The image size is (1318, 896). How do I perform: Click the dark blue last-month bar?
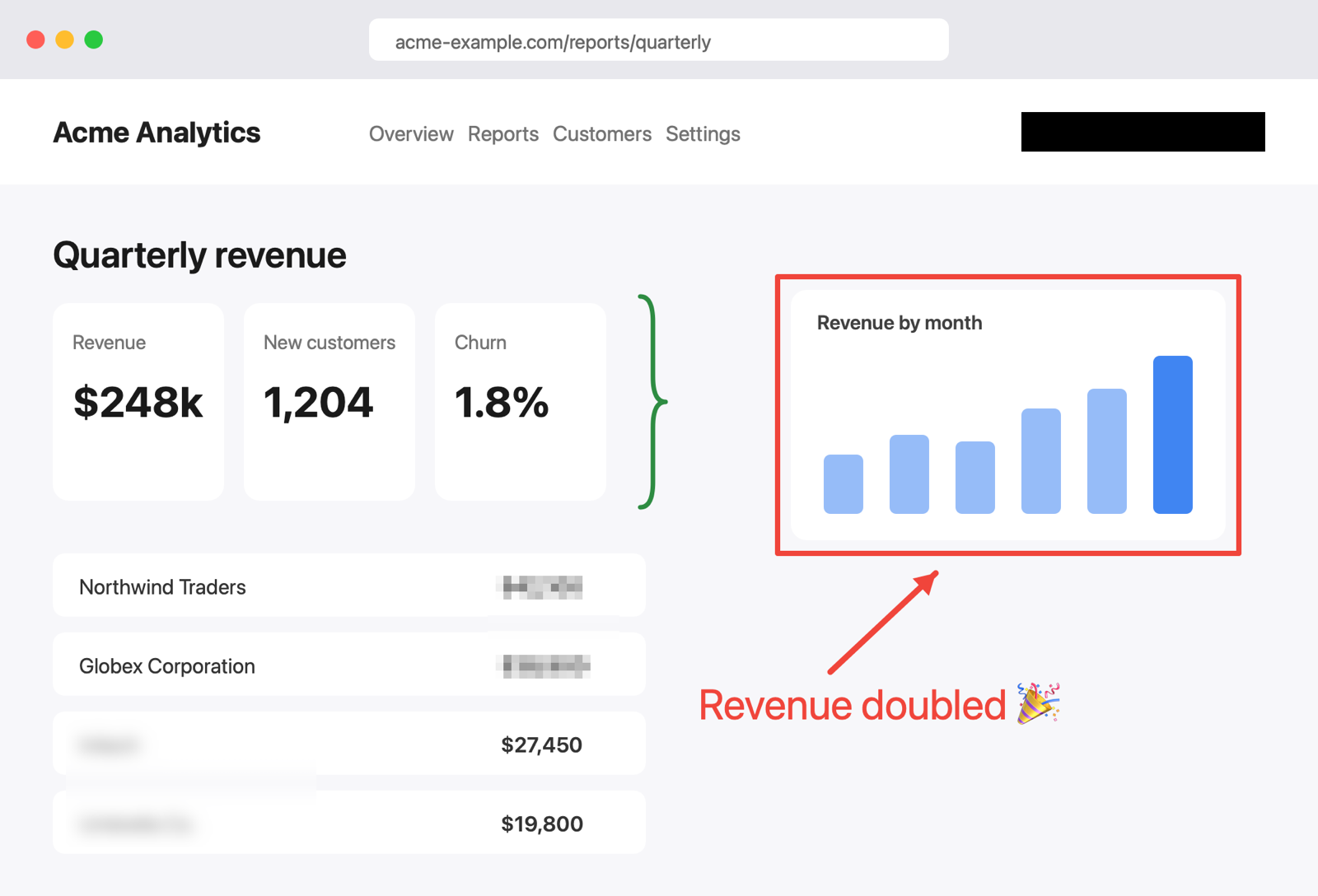click(x=1173, y=435)
